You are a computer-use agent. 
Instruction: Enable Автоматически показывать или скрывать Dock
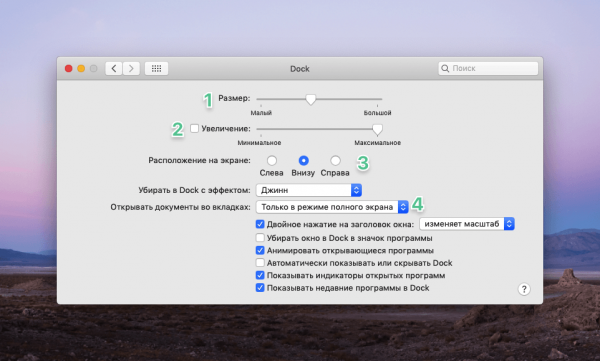pyautogui.click(x=260, y=263)
